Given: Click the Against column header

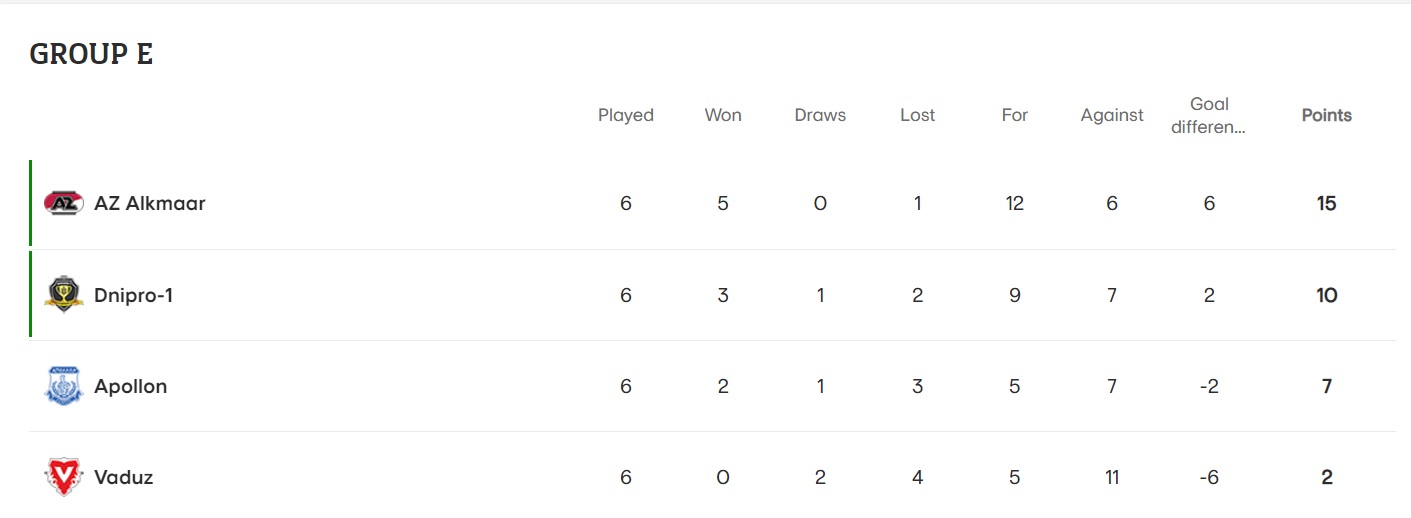Looking at the screenshot, I should [1112, 115].
